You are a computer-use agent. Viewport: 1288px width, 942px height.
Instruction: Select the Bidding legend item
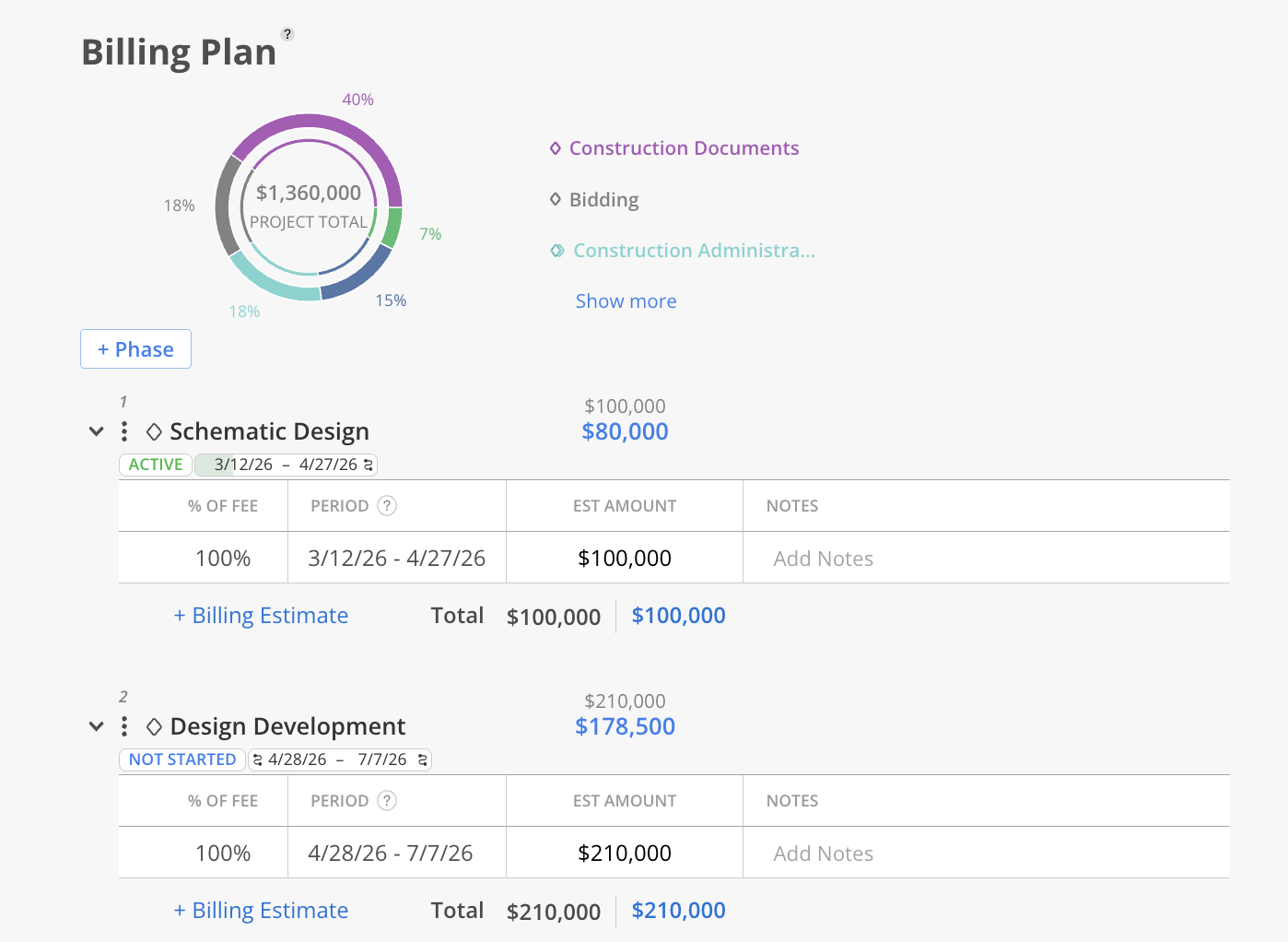(x=603, y=200)
